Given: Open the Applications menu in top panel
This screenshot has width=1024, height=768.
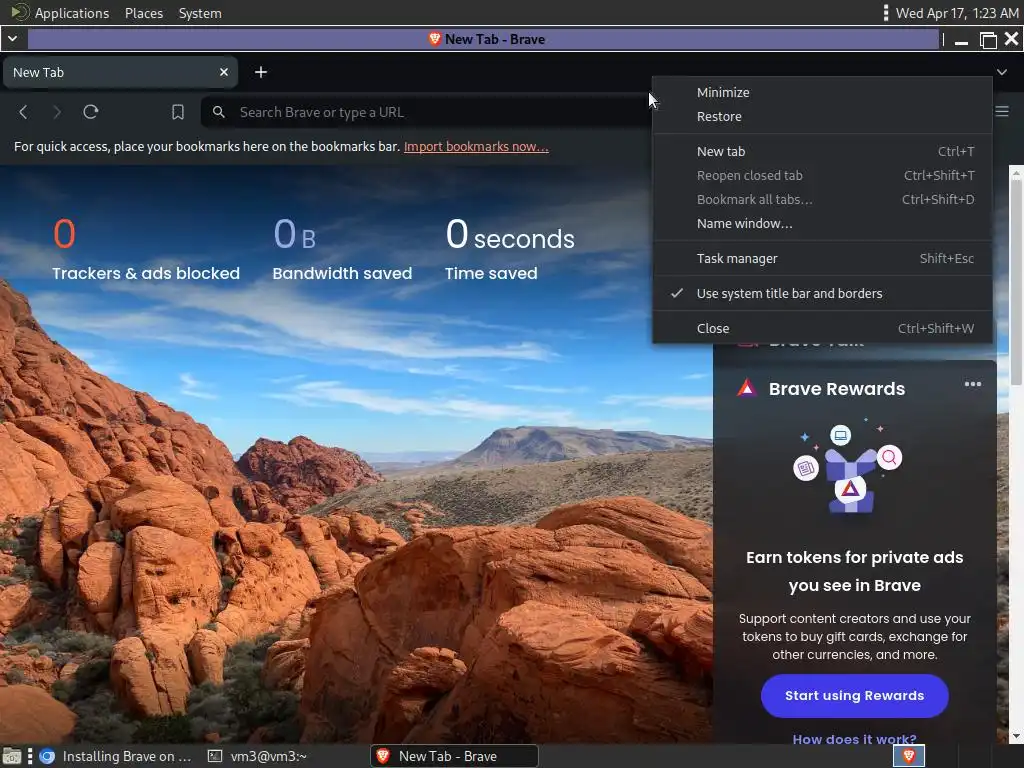Looking at the screenshot, I should (x=72, y=13).
